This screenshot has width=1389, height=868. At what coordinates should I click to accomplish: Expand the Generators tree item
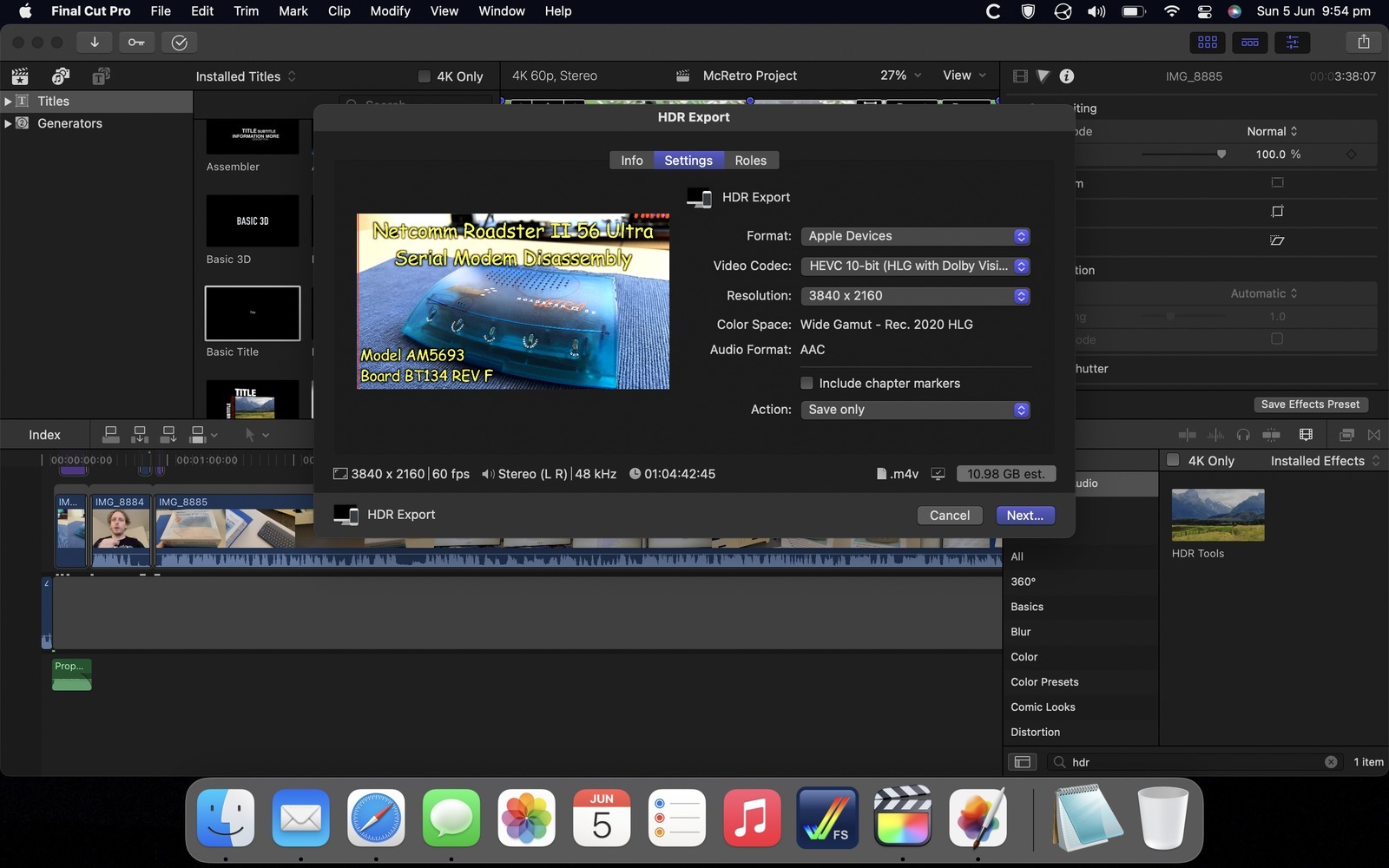[x=8, y=123]
